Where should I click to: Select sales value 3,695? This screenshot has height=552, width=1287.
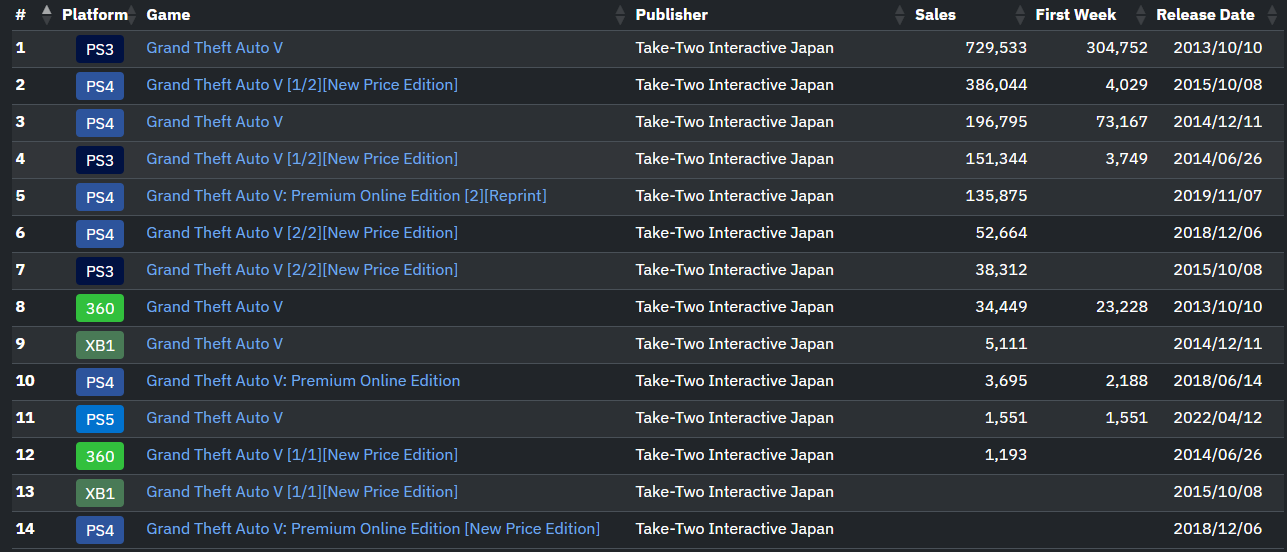point(1006,381)
